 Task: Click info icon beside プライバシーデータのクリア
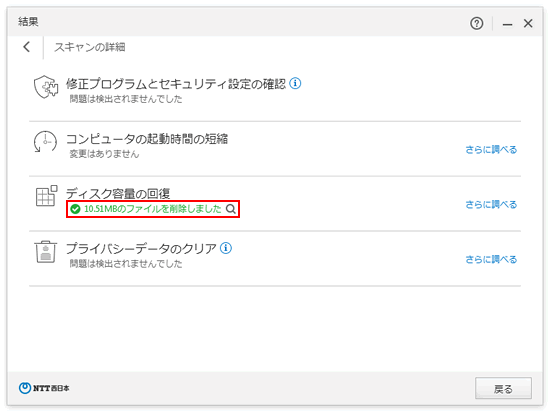click(x=226, y=248)
